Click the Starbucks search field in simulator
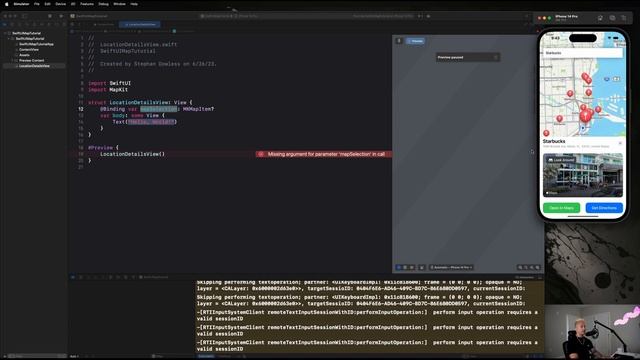This screenshot has width=640, height=360. click(x=583, y=53)
